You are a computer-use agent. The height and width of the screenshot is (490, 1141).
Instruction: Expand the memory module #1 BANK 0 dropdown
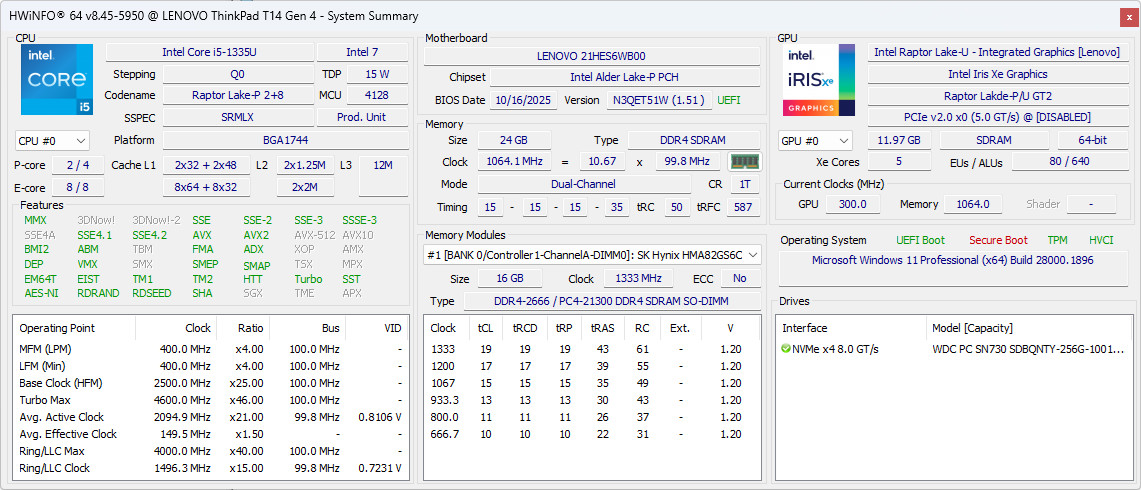(x=592, y=255)
